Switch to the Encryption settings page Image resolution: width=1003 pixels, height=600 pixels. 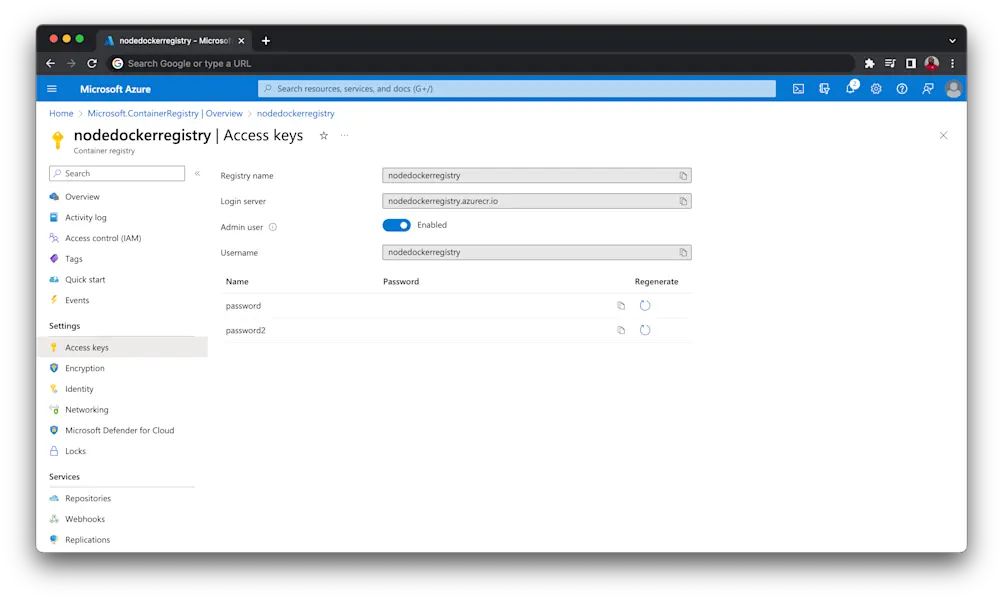pyautogui.click(x=86, y=368)
